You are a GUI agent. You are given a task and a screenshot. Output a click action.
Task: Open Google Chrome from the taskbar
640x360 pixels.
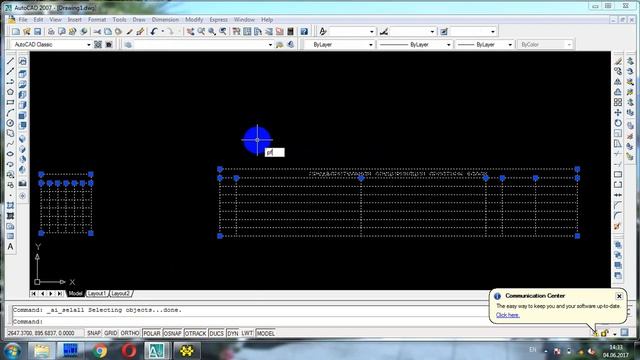[x=100, y=351]
